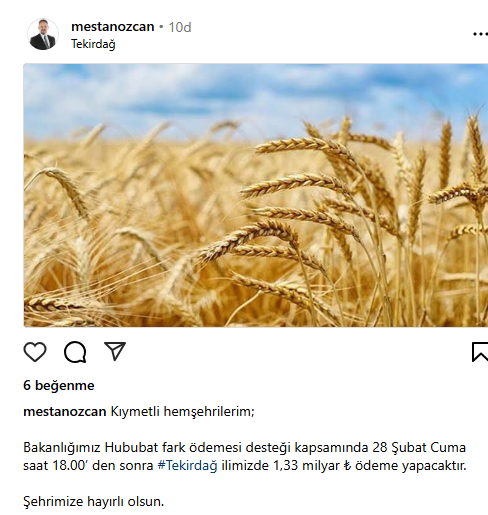
Task: Click the 10d post timestamp
Action: point(180,27)
